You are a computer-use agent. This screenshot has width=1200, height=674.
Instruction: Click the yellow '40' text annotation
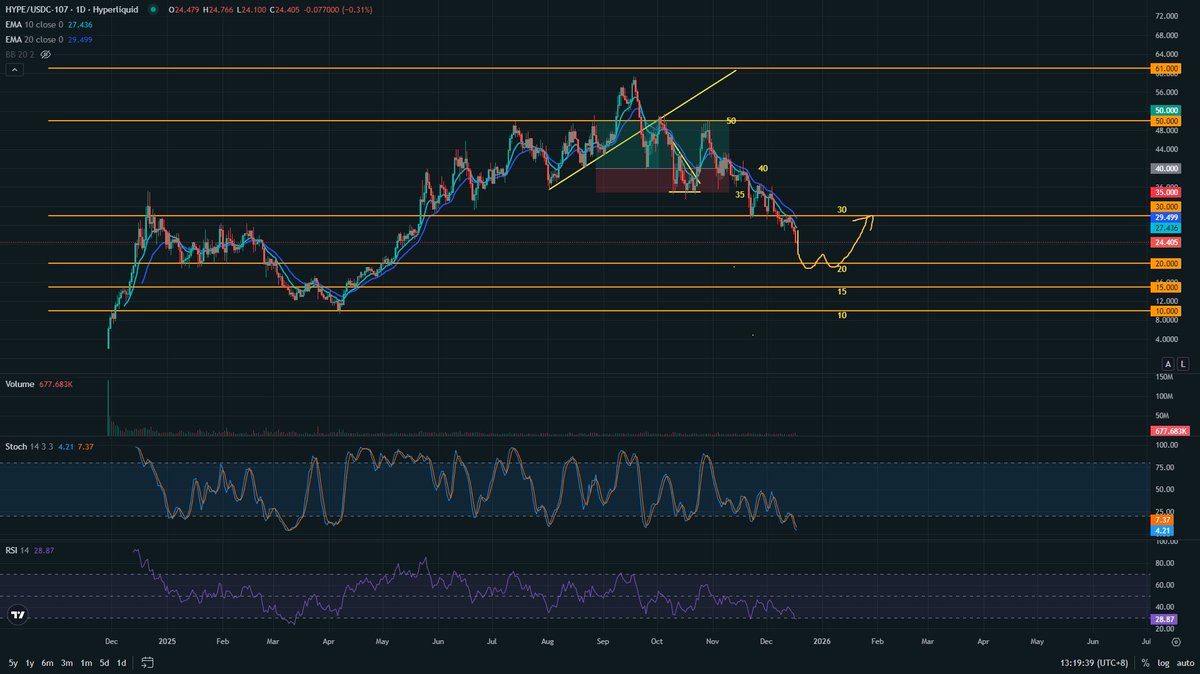pos(762,168)
